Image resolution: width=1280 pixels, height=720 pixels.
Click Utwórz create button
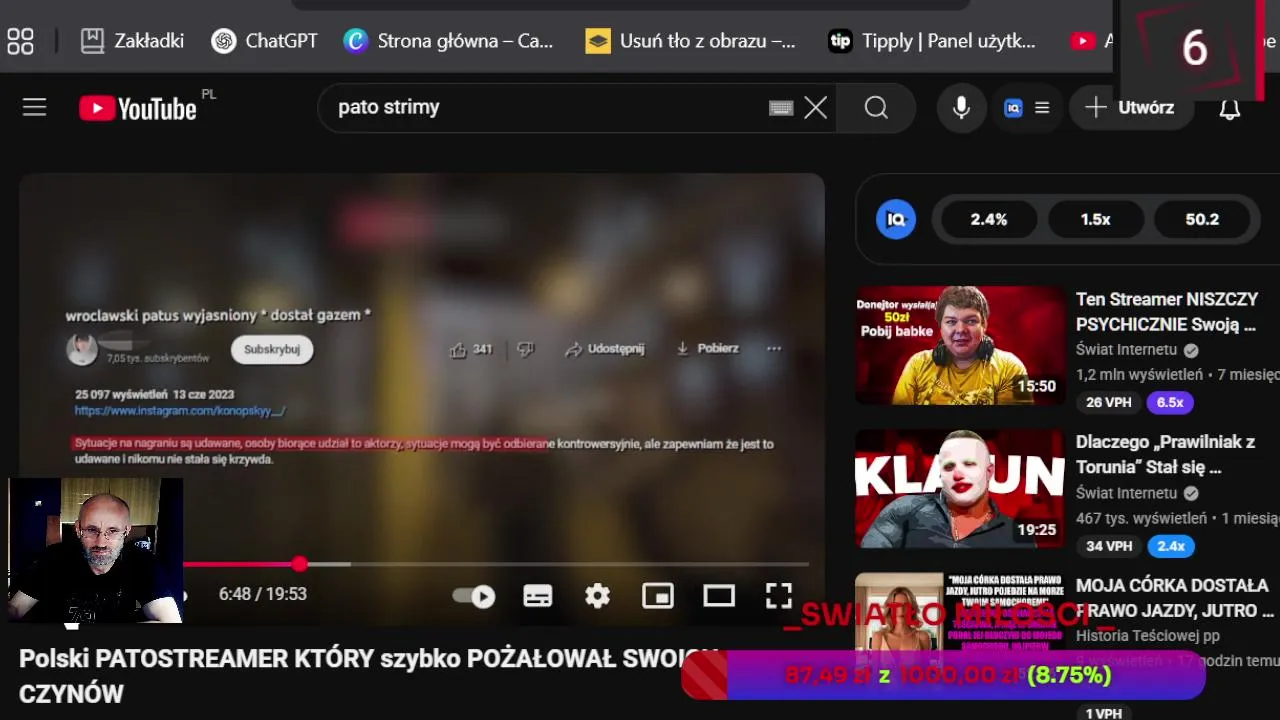[1131, 108]
